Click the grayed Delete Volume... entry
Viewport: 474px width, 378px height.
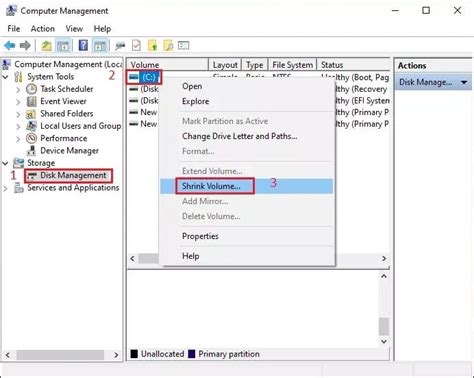point(247,216)
